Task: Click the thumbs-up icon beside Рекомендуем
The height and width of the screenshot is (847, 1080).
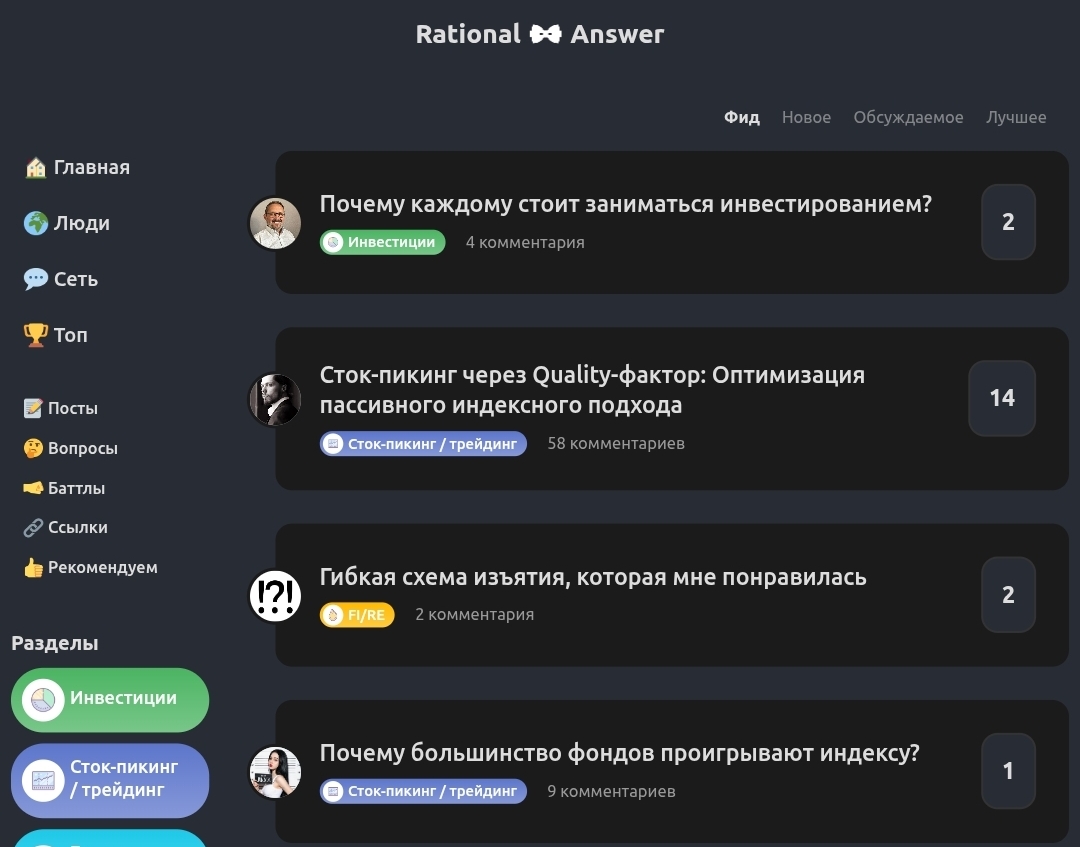Action: 33,567
